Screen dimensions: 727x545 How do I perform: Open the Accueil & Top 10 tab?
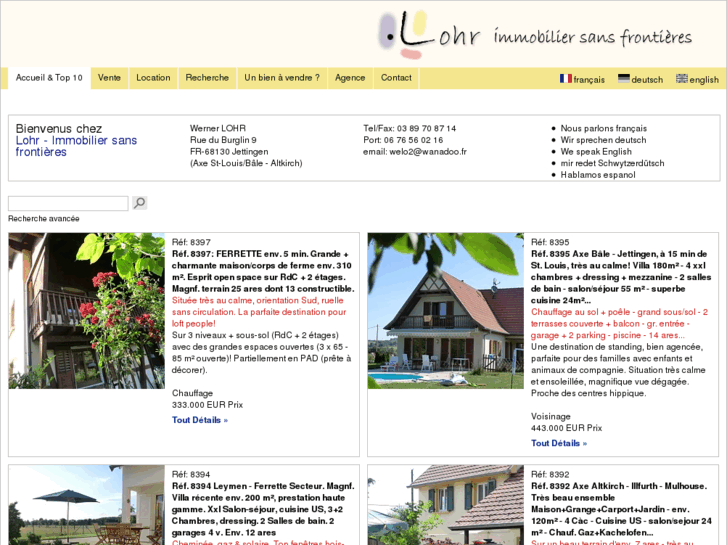49,78
